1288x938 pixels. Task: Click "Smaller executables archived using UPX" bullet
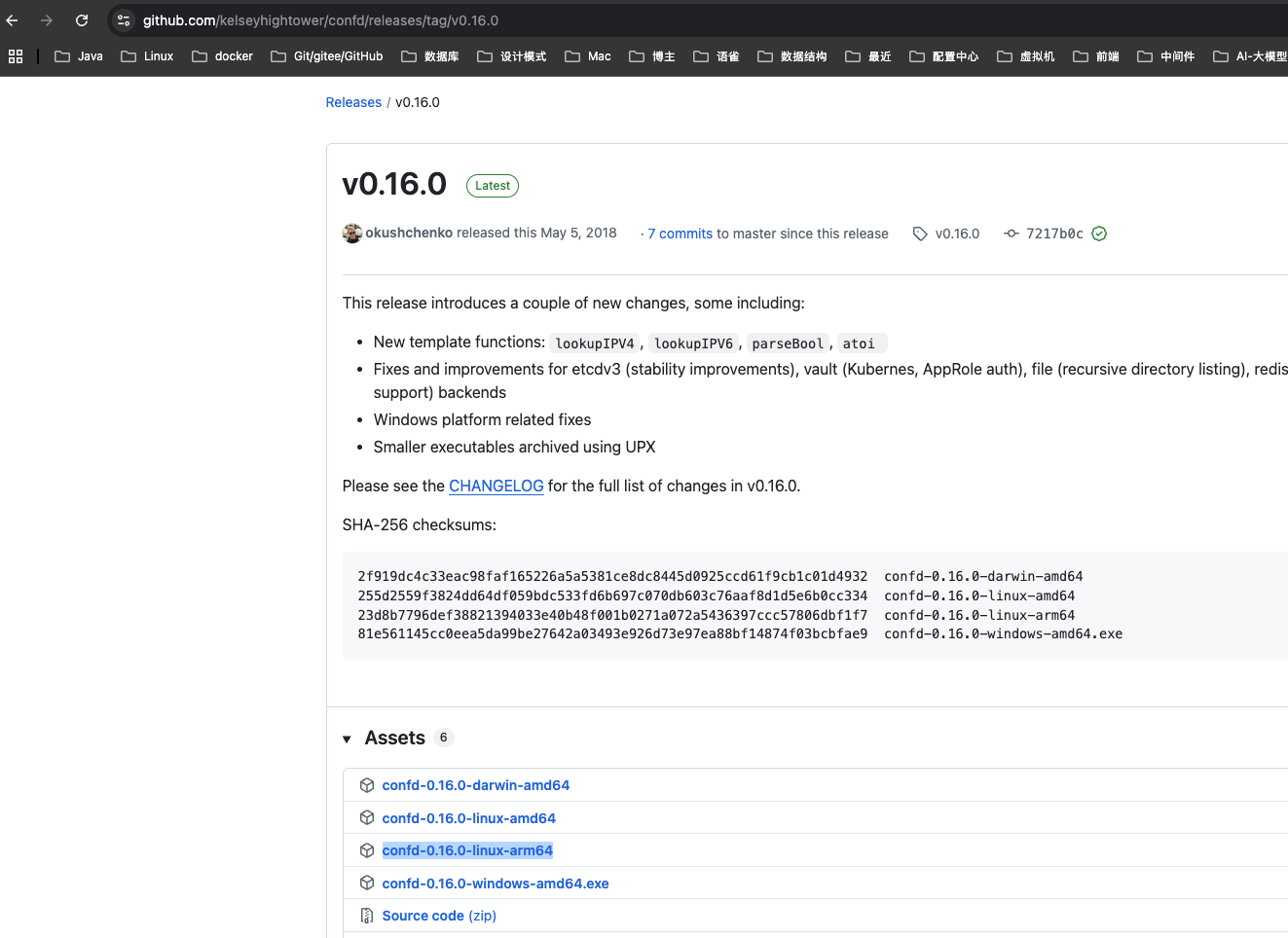pyautogui.click(x=514, y=447)
